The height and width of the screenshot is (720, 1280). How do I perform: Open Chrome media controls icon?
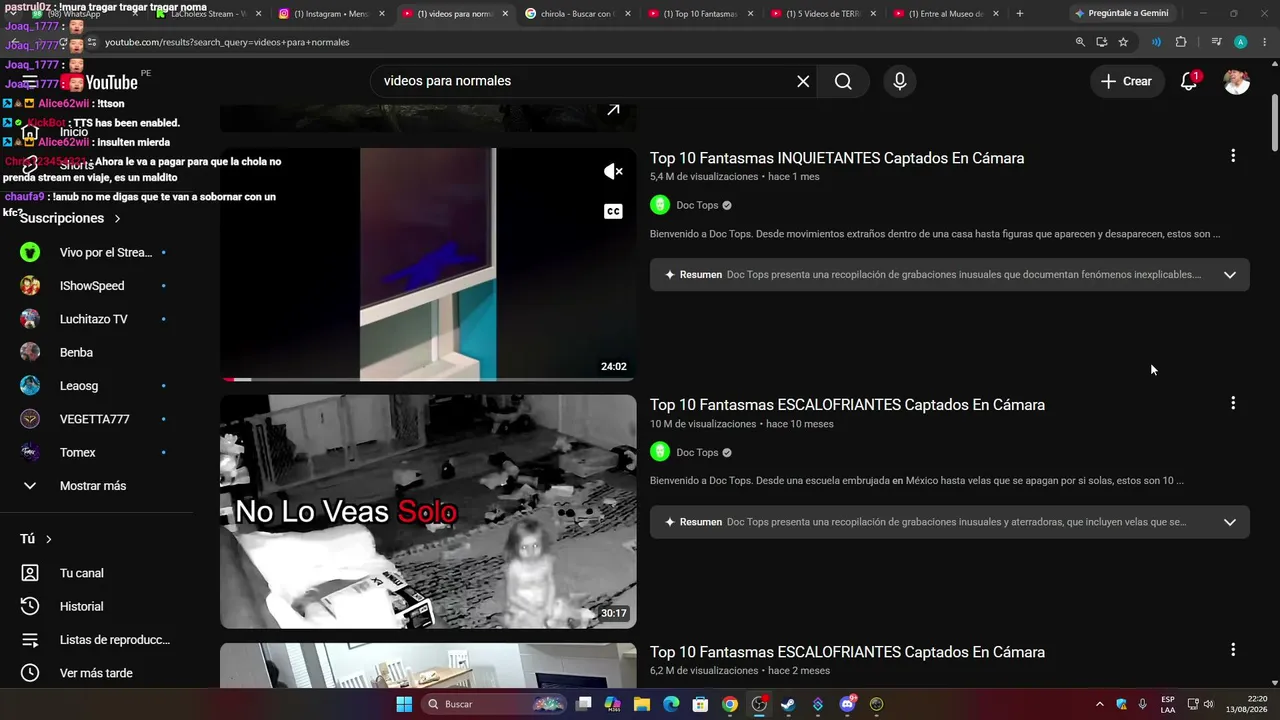pos(1216,42)
